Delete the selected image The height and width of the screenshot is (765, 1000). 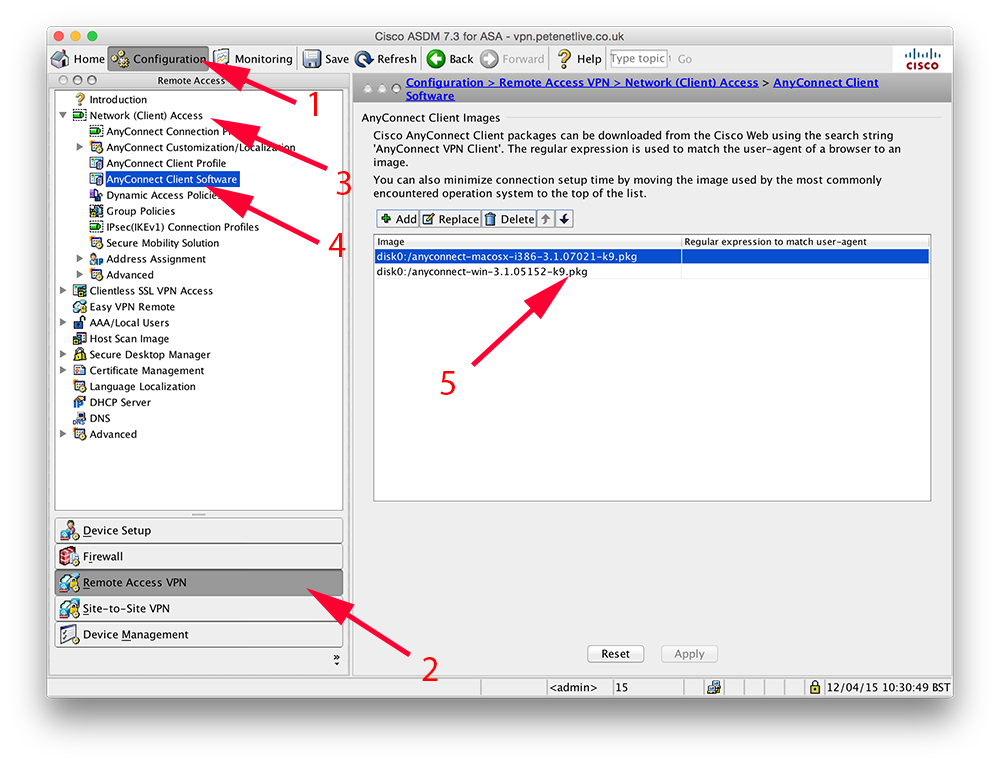click(x=509, y=219)
